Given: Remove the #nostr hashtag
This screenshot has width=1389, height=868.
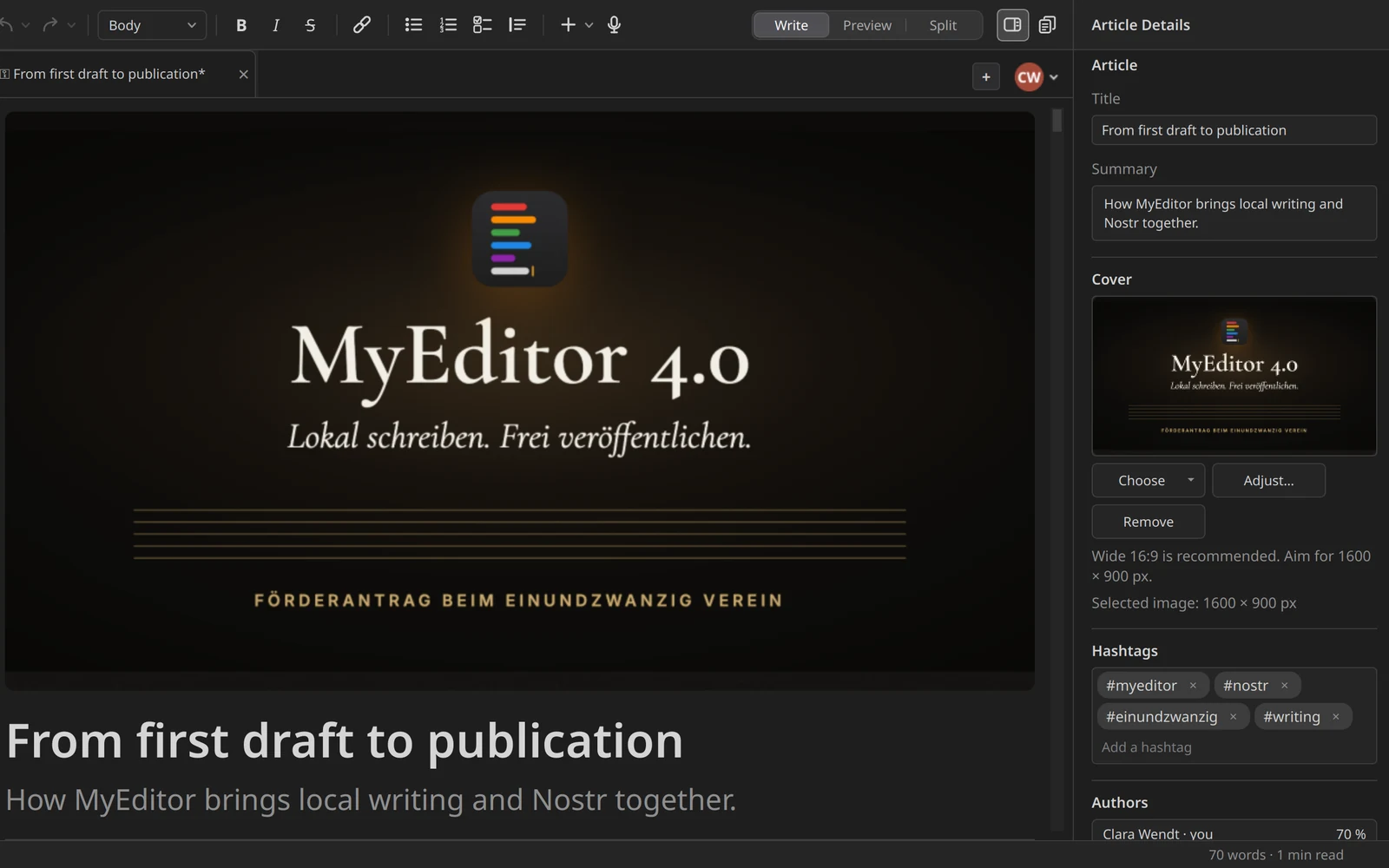Looking at the screenshot, I should (x=1284, y=686).
